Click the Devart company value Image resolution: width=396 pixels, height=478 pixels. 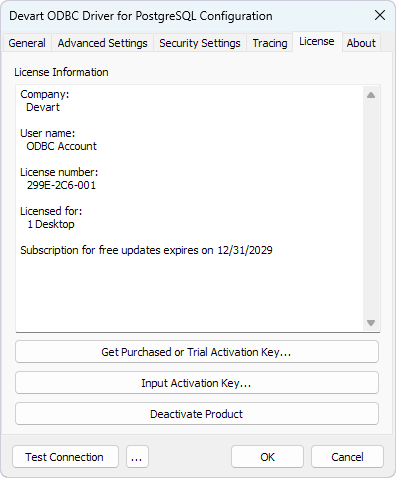click(43, 107)
